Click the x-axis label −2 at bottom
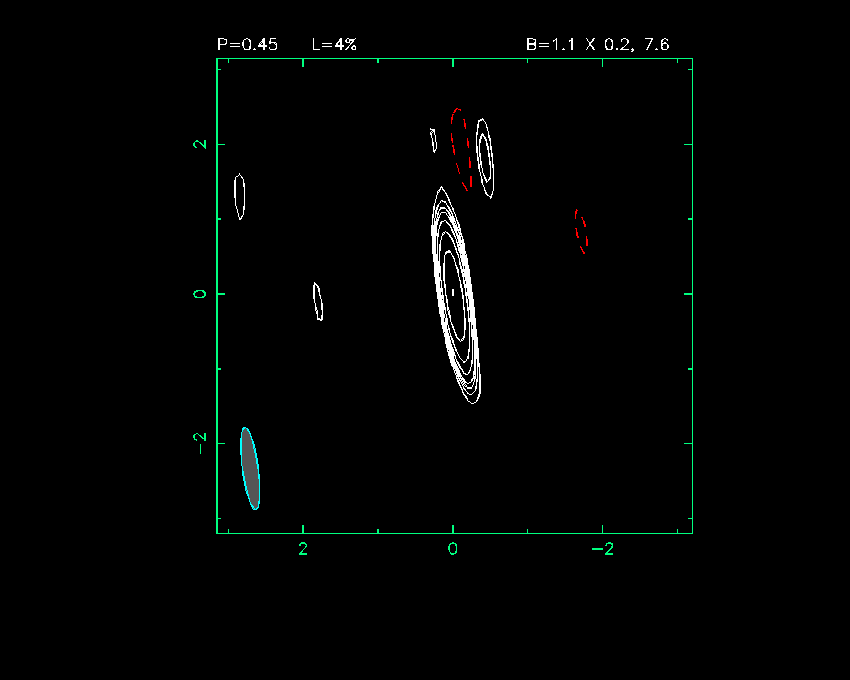This screenshot has width=850, height=680. (602, 549)
